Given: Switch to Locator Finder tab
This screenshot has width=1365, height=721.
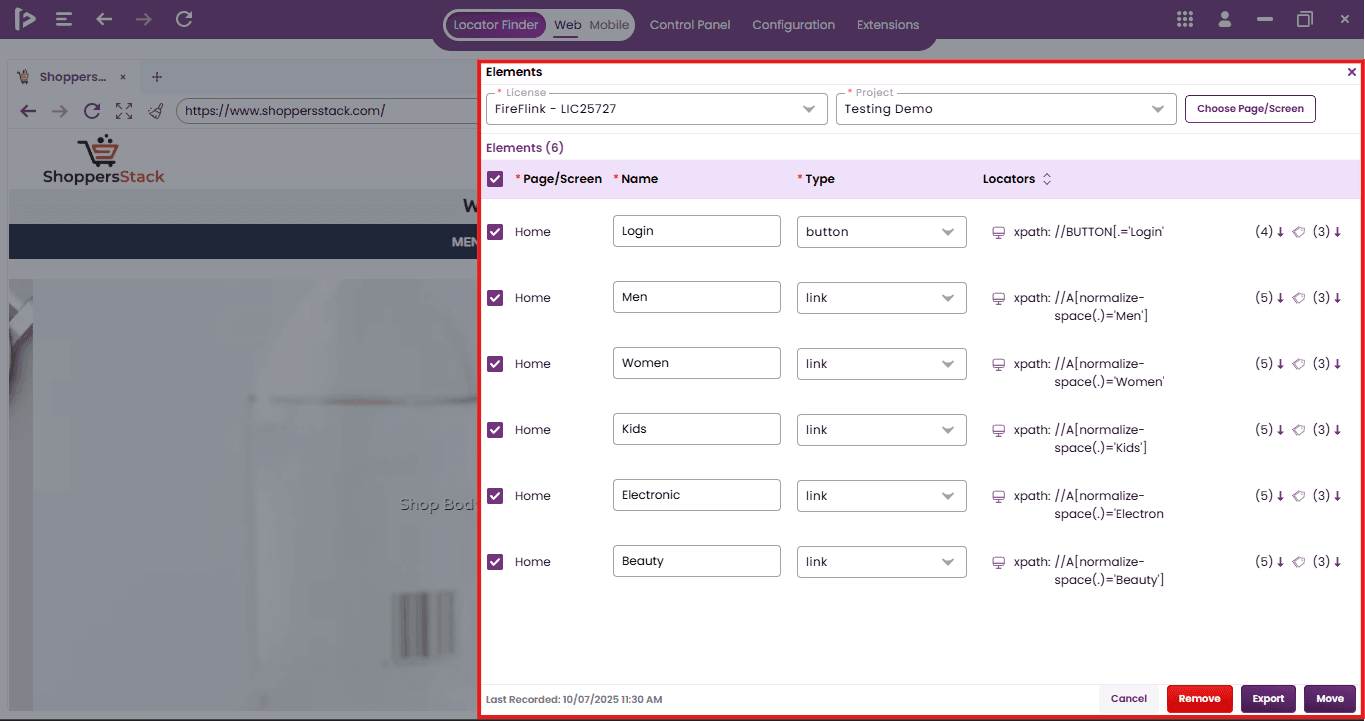Looking at the screenshot, I should pos(496,25).
